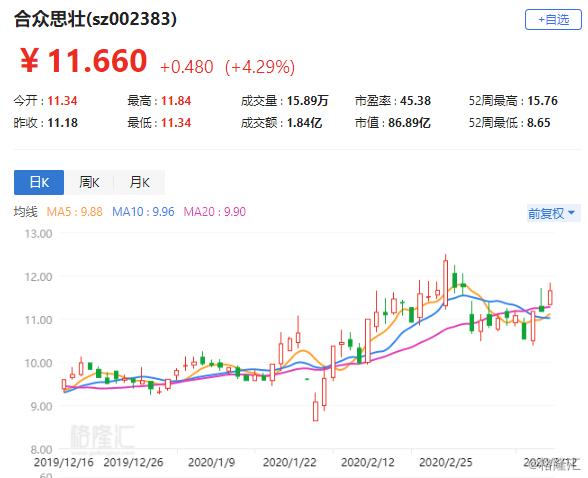The width and height of the screenshot is (588, 478).
Task: Click x-axis date 2019/12/26
Action: [x=133, y=462]
